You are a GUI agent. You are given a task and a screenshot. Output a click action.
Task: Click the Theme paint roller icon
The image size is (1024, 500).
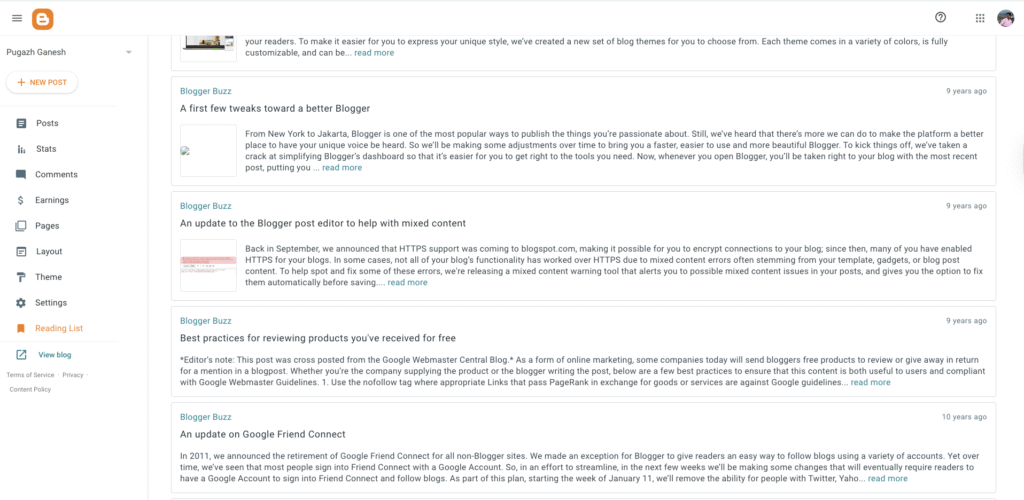(21, 277)
